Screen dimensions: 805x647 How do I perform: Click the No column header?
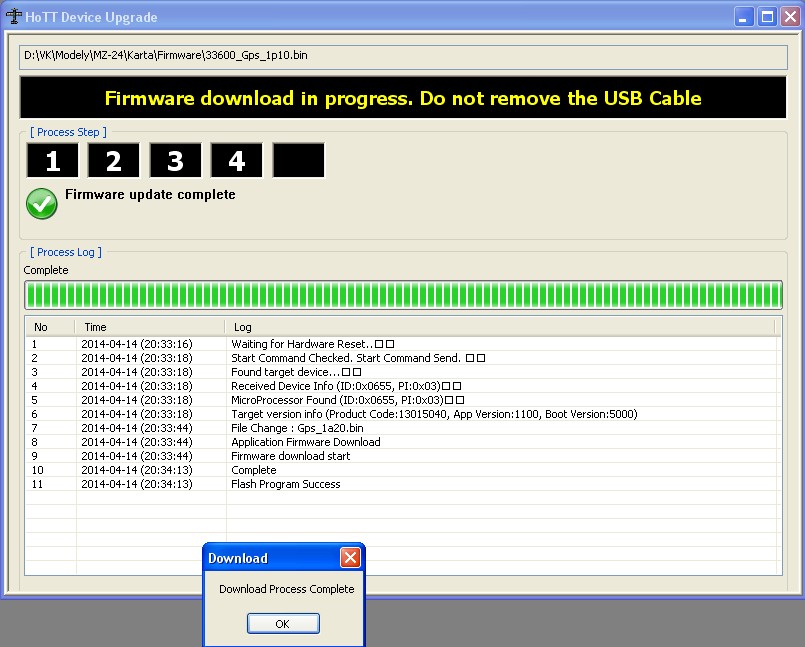[50, 327]
